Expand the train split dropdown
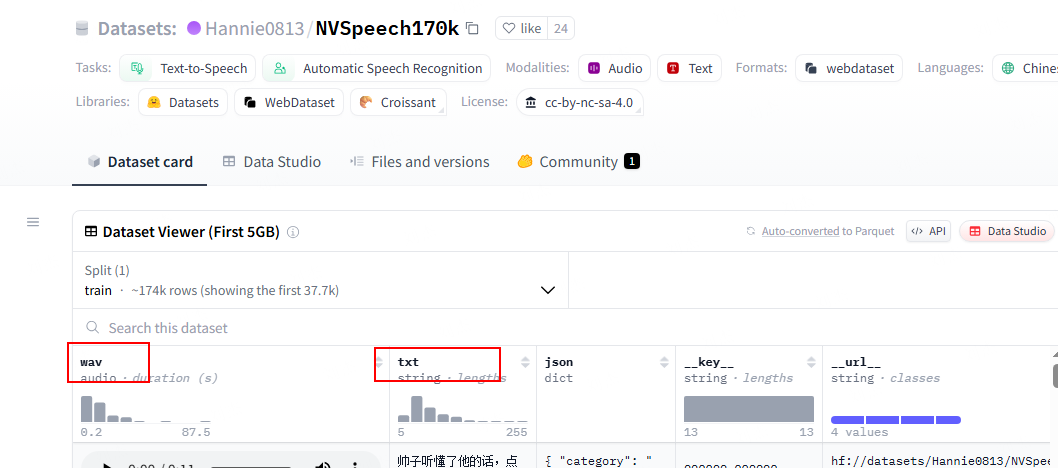 click(321, 281)
